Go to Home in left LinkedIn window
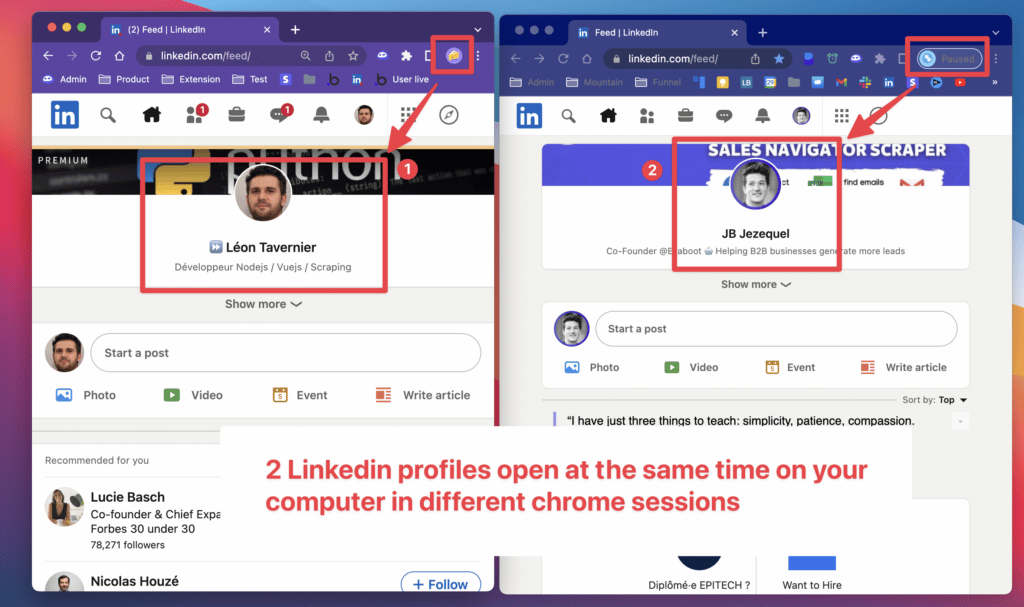The height and width of the screenshot is (607, 1024). (x=152, y=115)
